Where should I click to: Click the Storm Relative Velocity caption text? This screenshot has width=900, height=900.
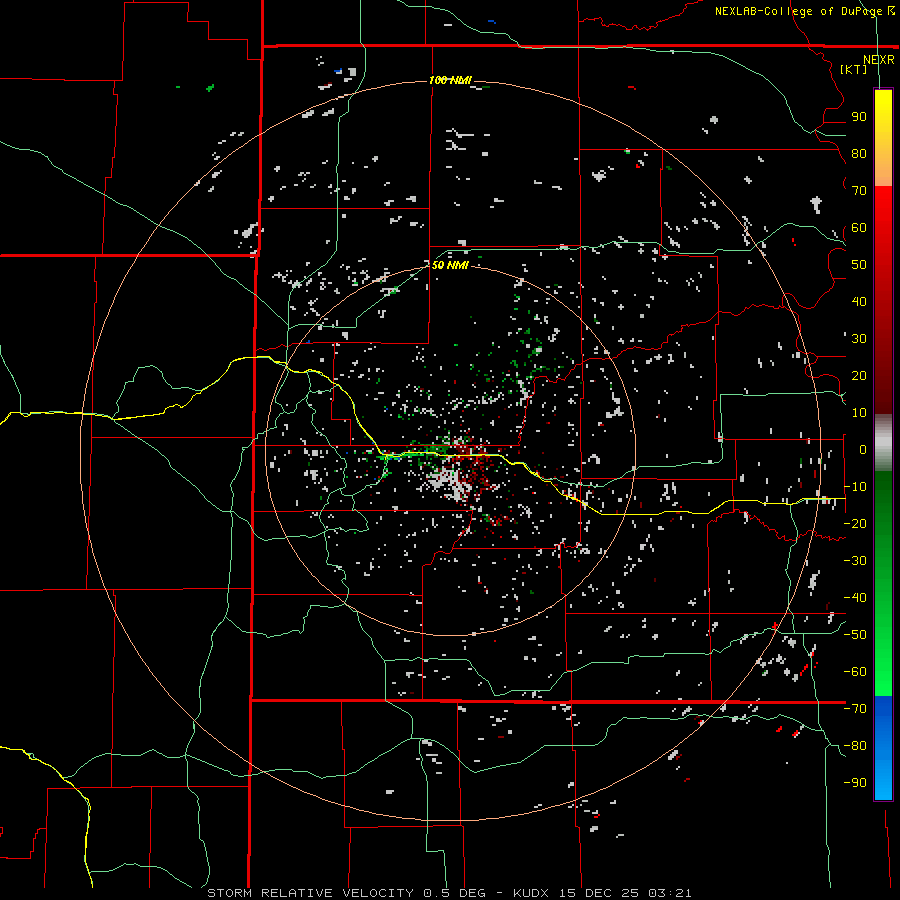(x=449, y=893)
